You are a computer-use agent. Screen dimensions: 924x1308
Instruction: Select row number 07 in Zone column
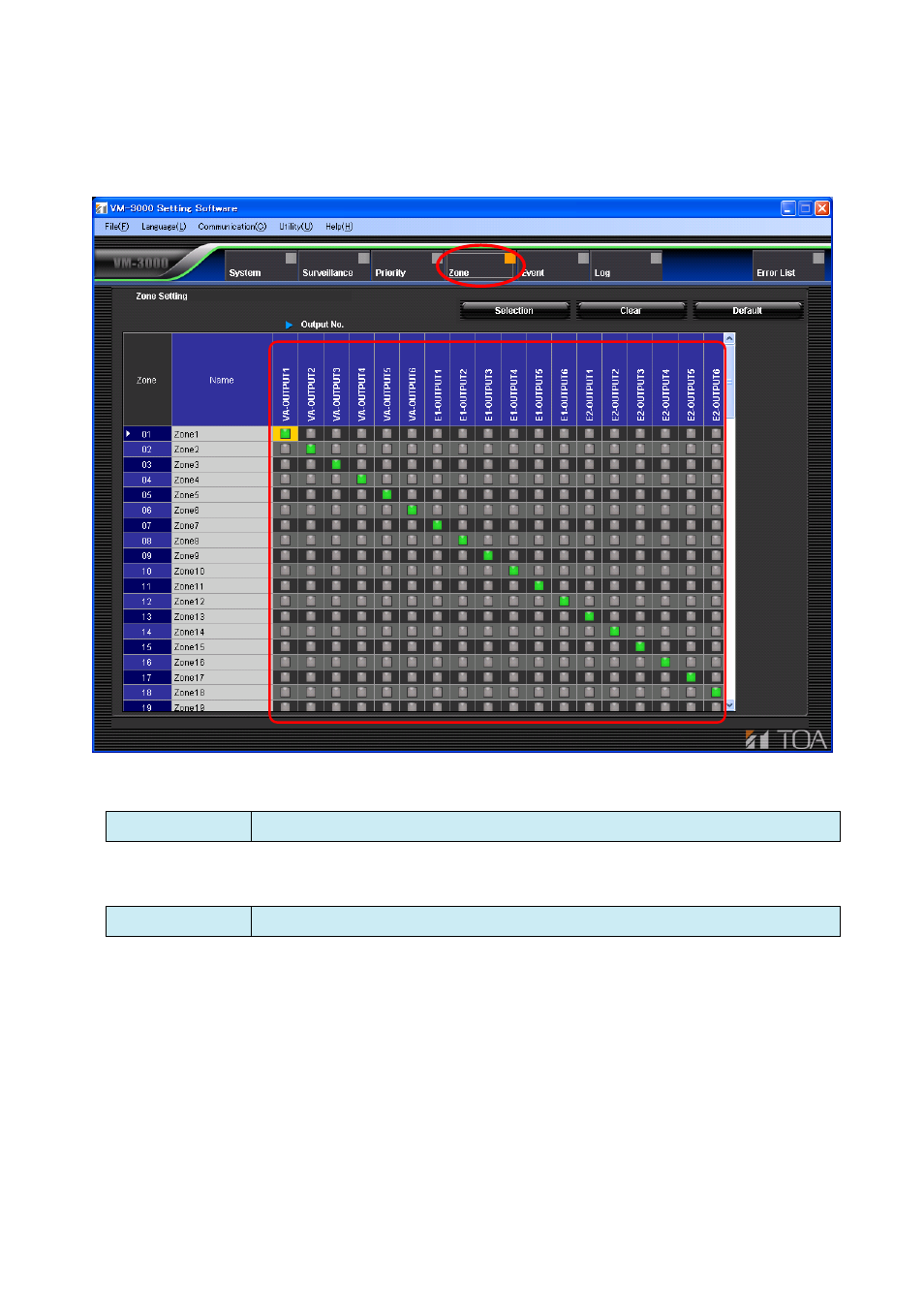point(147,525)
